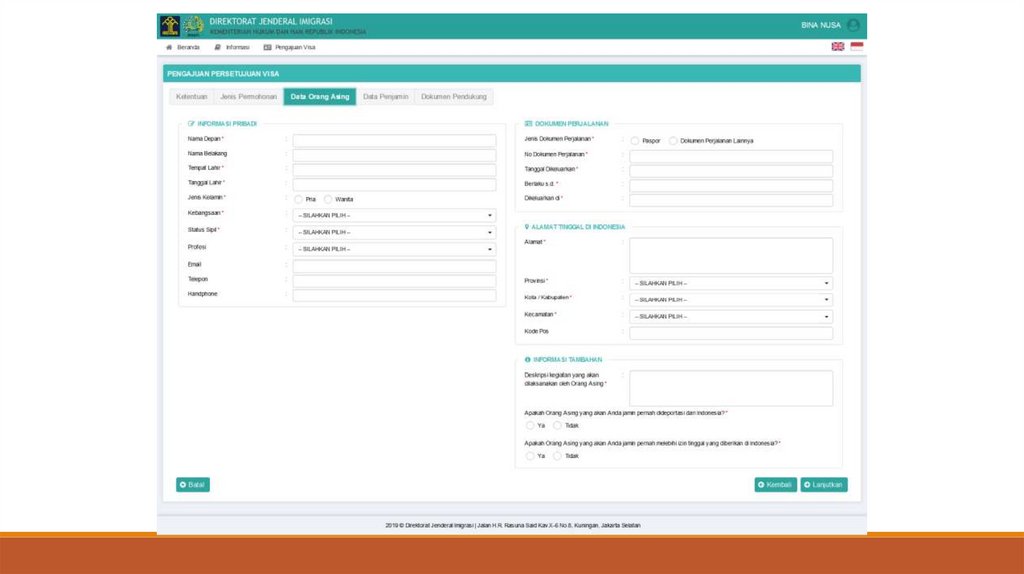Click the Tanggal Lahir input field
The width and height of the screenshot is (1024, 574).
coord(394,185)
